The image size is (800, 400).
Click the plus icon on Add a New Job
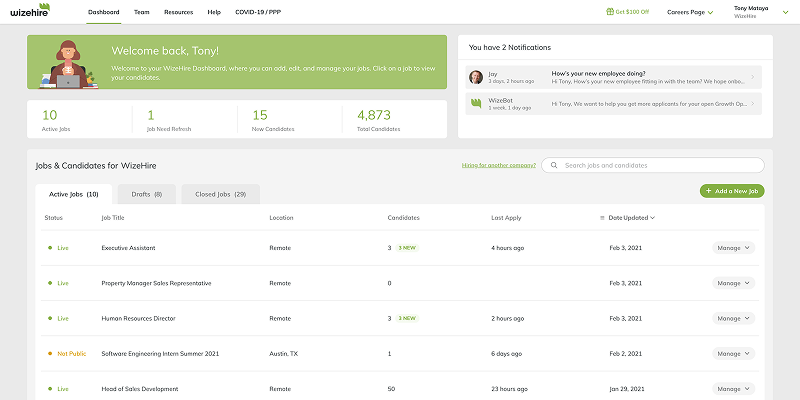click(x=708, y=191)
